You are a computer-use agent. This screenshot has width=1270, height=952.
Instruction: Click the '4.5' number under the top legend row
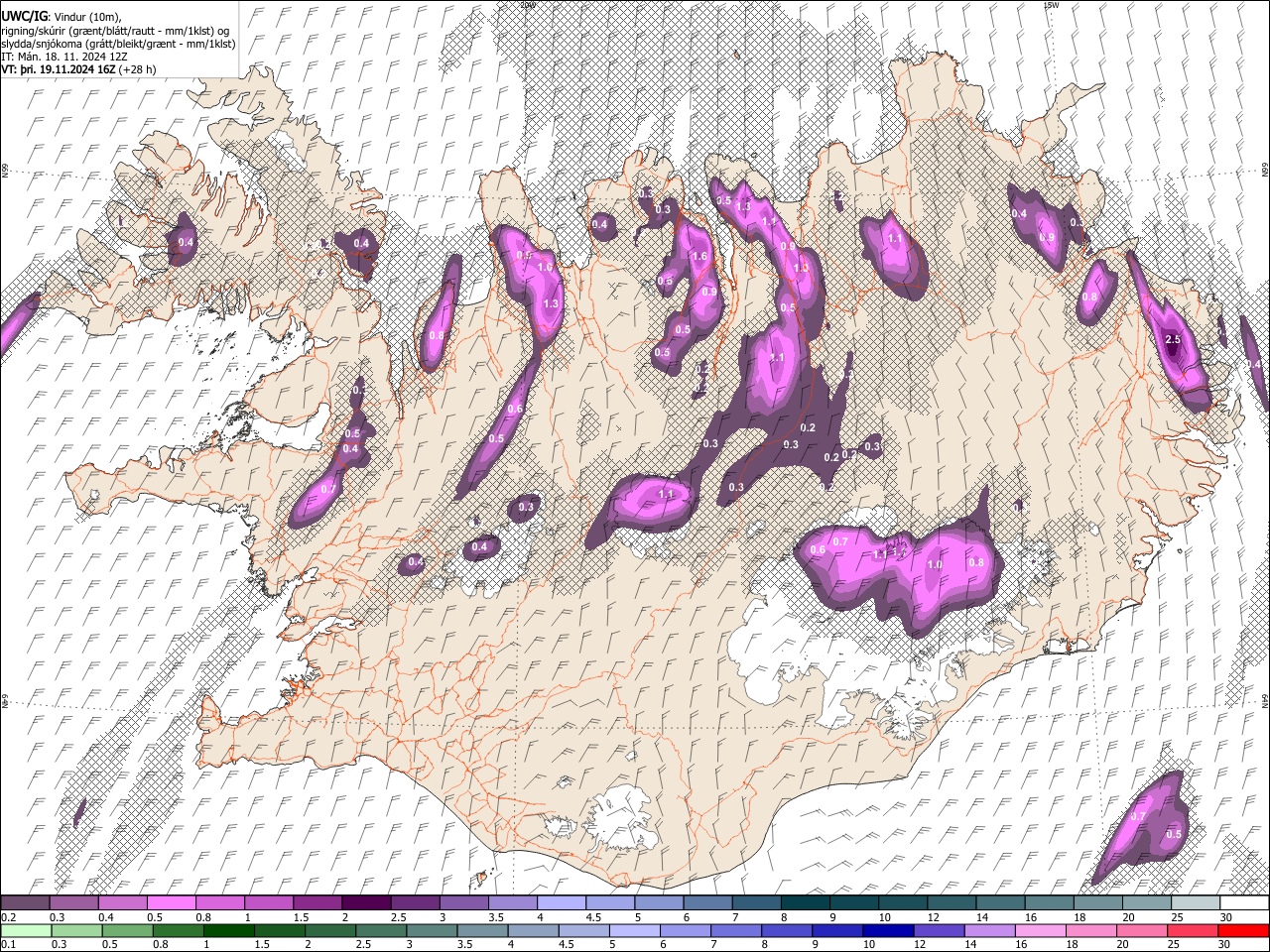[x=592, y=917]
